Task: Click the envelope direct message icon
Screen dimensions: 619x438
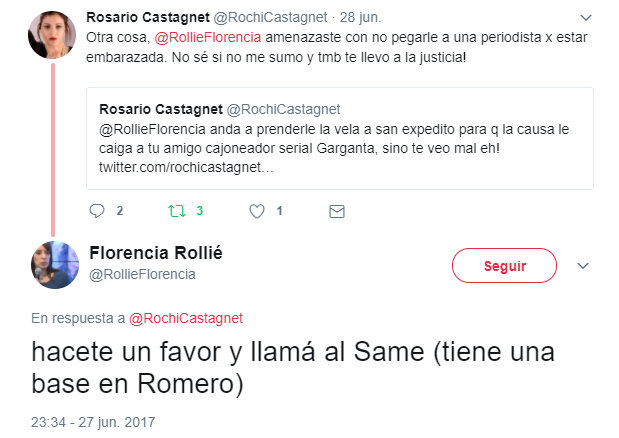Action: pos(337,211)
